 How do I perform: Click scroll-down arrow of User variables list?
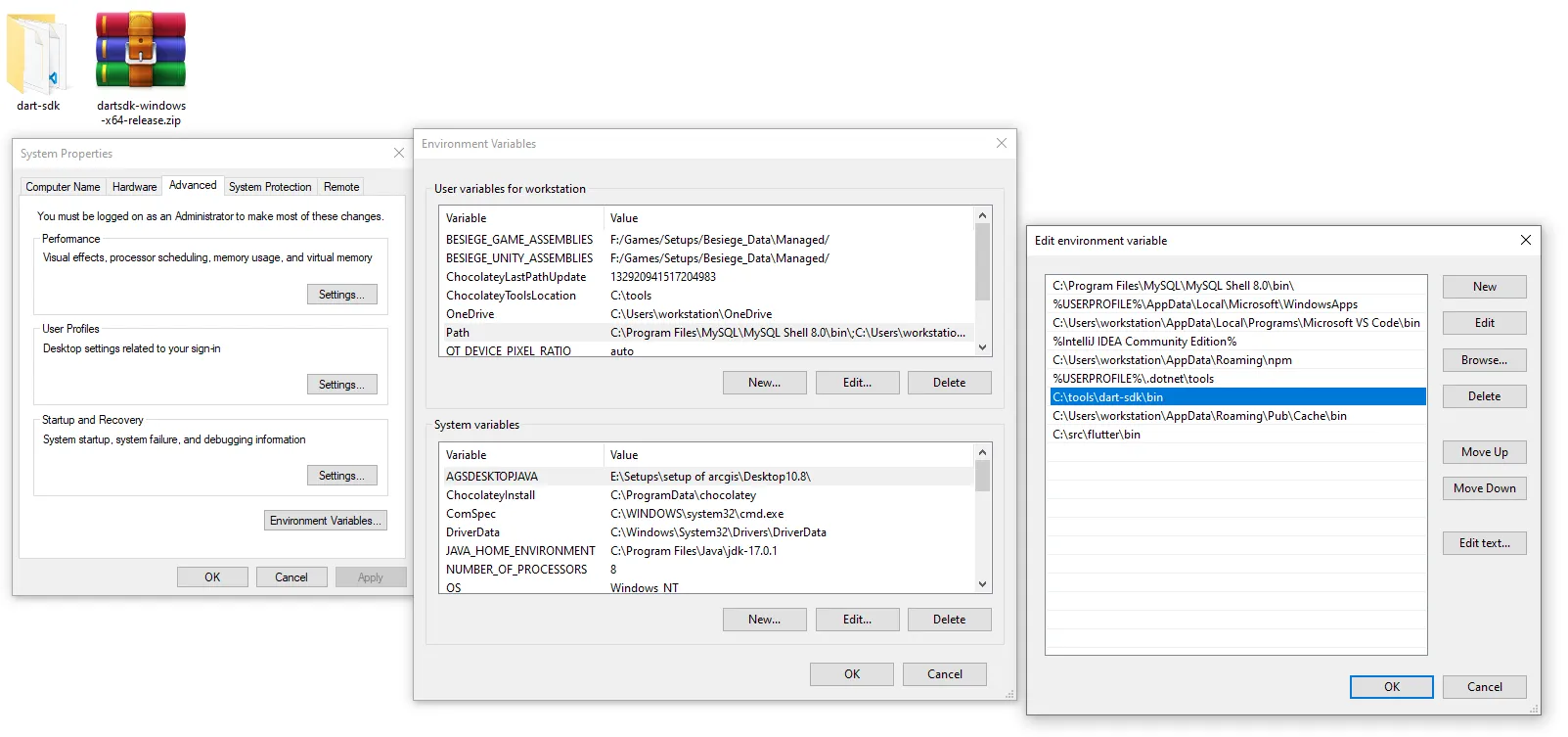(x=983, y=346)
